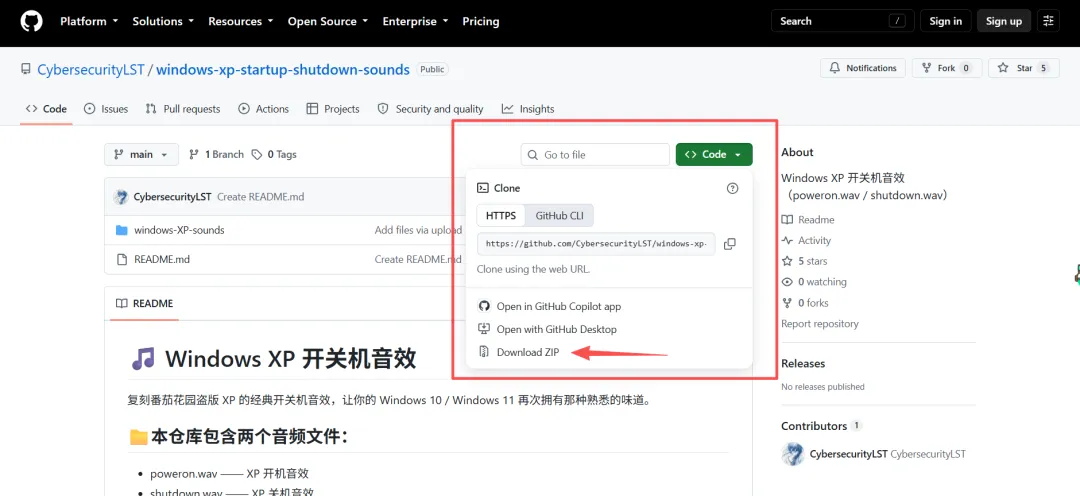Open the Pull requests tab

tap(183, 109)
